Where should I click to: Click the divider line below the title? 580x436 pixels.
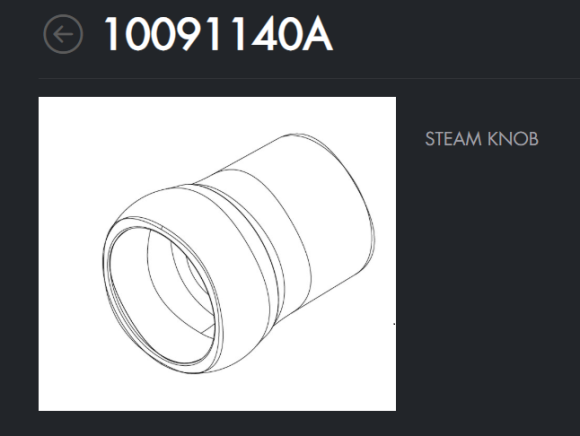coord(309,78)
